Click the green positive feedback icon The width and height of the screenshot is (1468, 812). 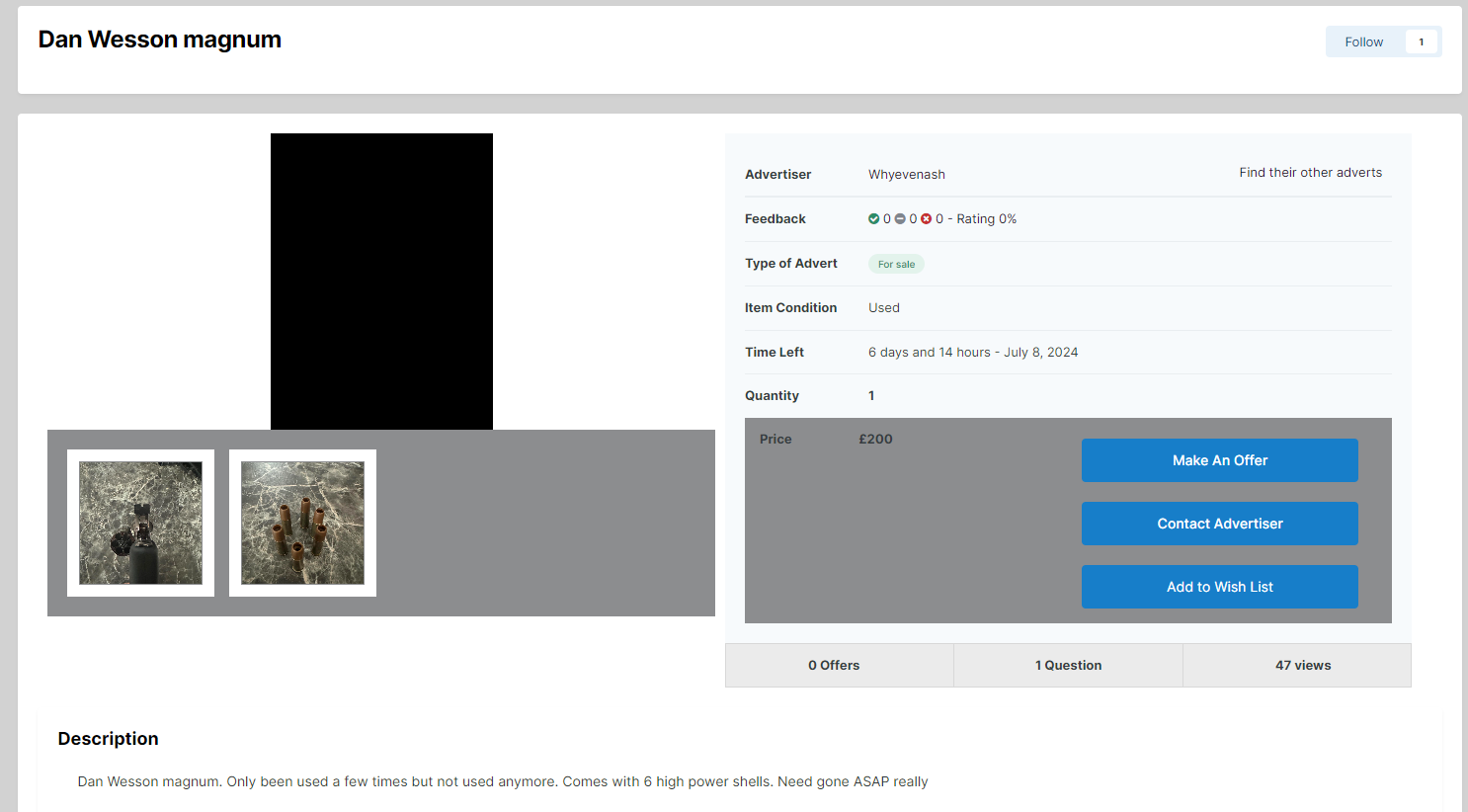point(873,219)
